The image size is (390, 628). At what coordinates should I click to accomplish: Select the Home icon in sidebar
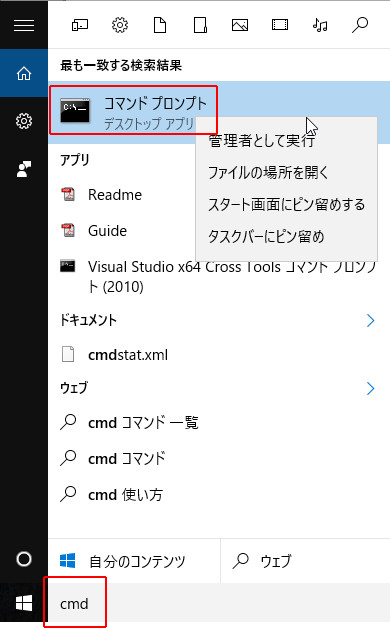click(x=24, y=73)
